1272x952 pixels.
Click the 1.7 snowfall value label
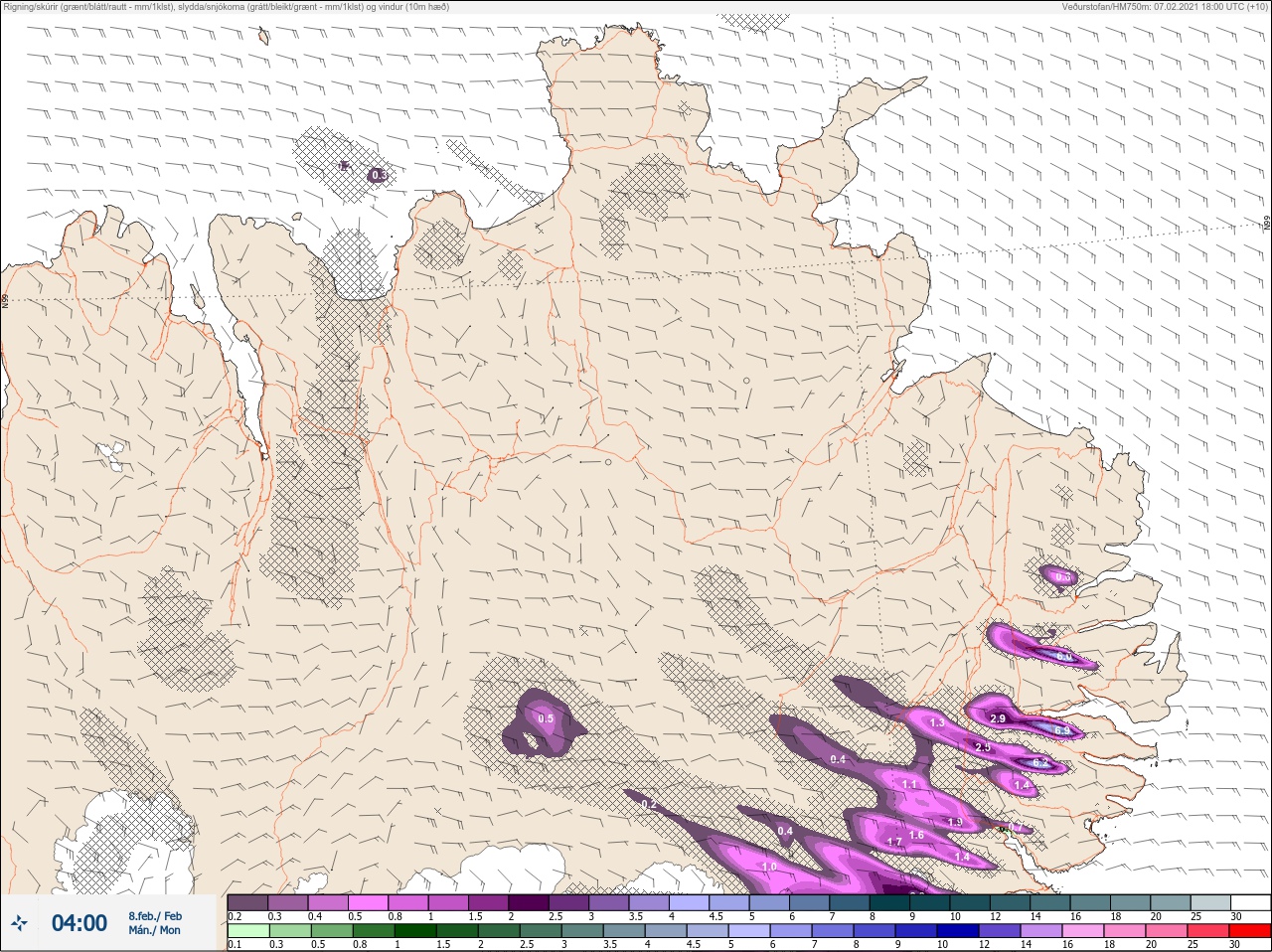click(x=893, y=843)
